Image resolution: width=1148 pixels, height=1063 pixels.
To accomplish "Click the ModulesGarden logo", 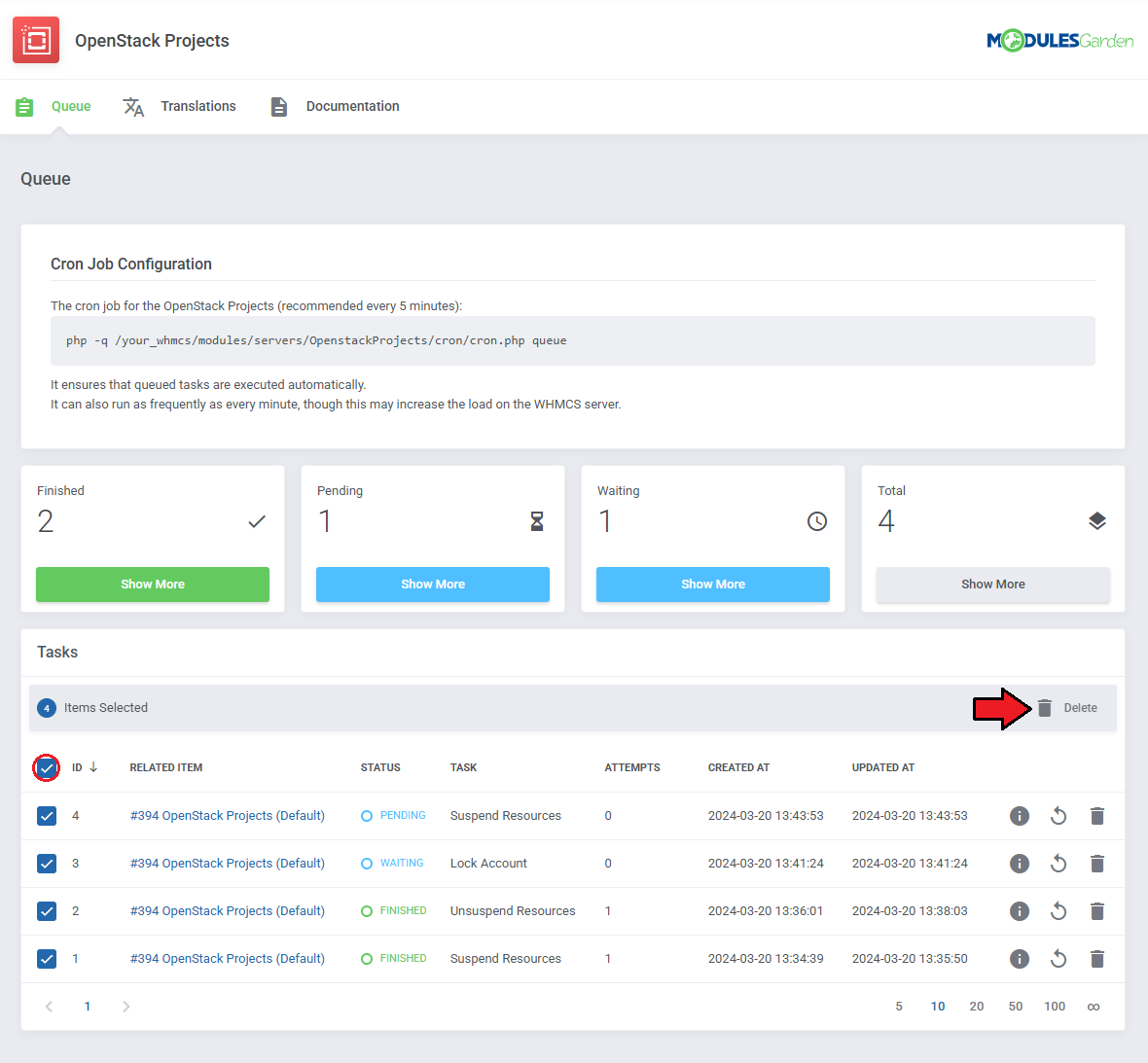I will [1059, 40].
